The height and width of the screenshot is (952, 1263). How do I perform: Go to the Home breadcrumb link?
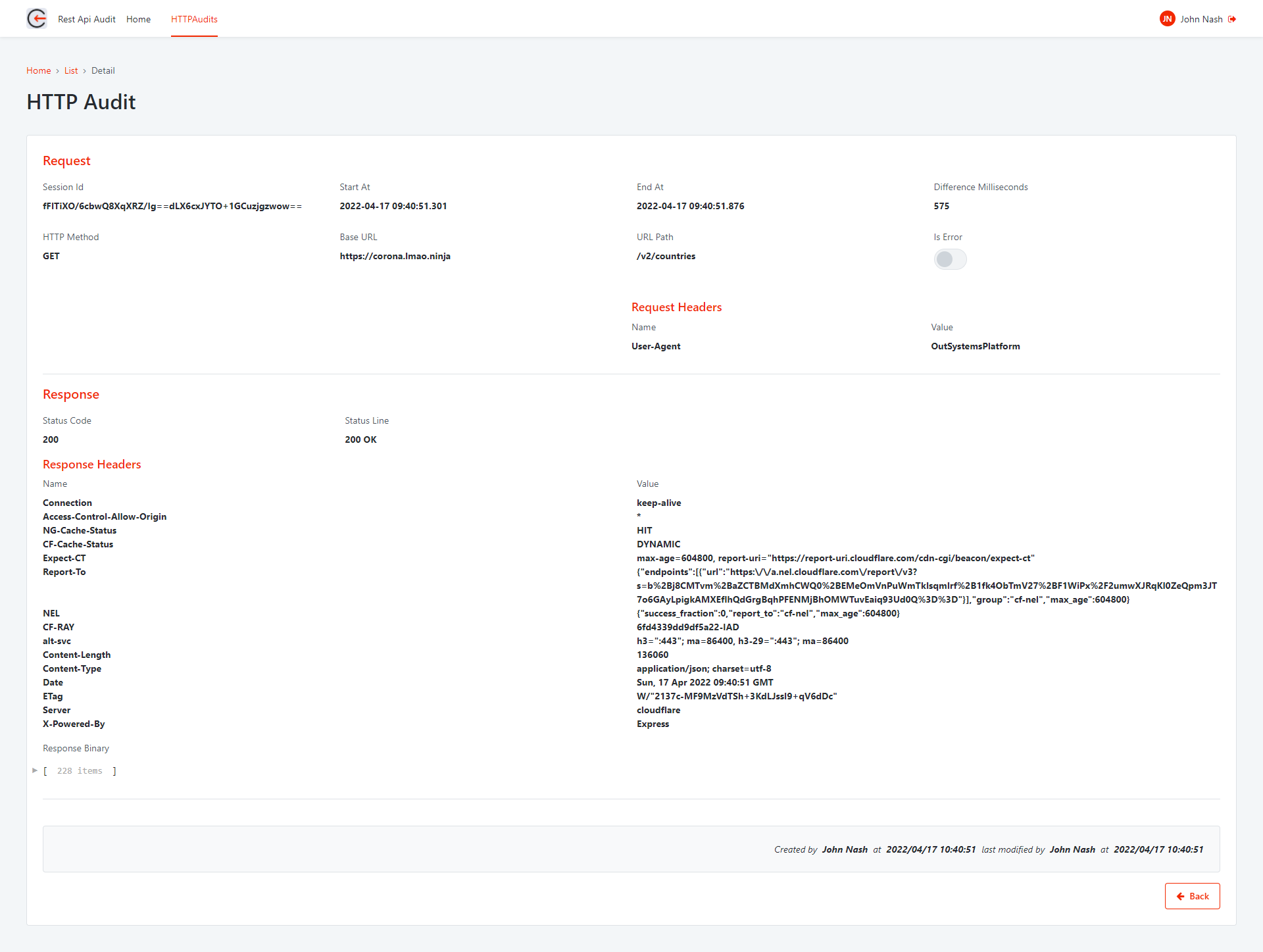click(38, 70)
